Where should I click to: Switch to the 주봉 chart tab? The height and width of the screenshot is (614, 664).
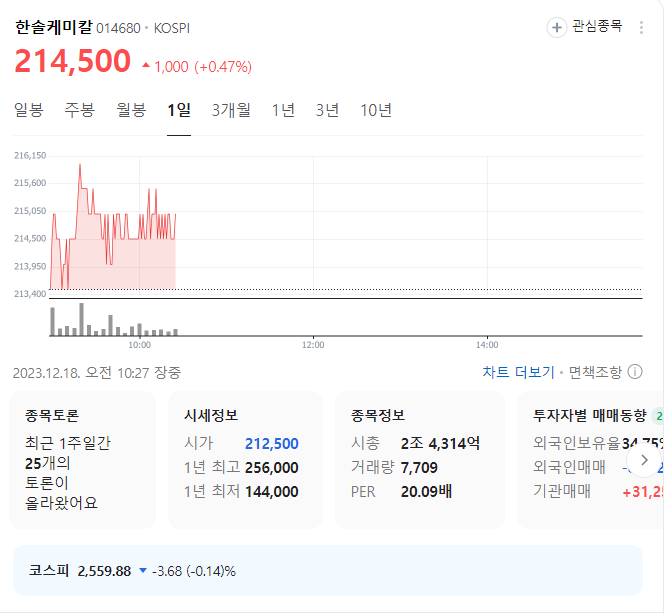(x=80, y=110)
